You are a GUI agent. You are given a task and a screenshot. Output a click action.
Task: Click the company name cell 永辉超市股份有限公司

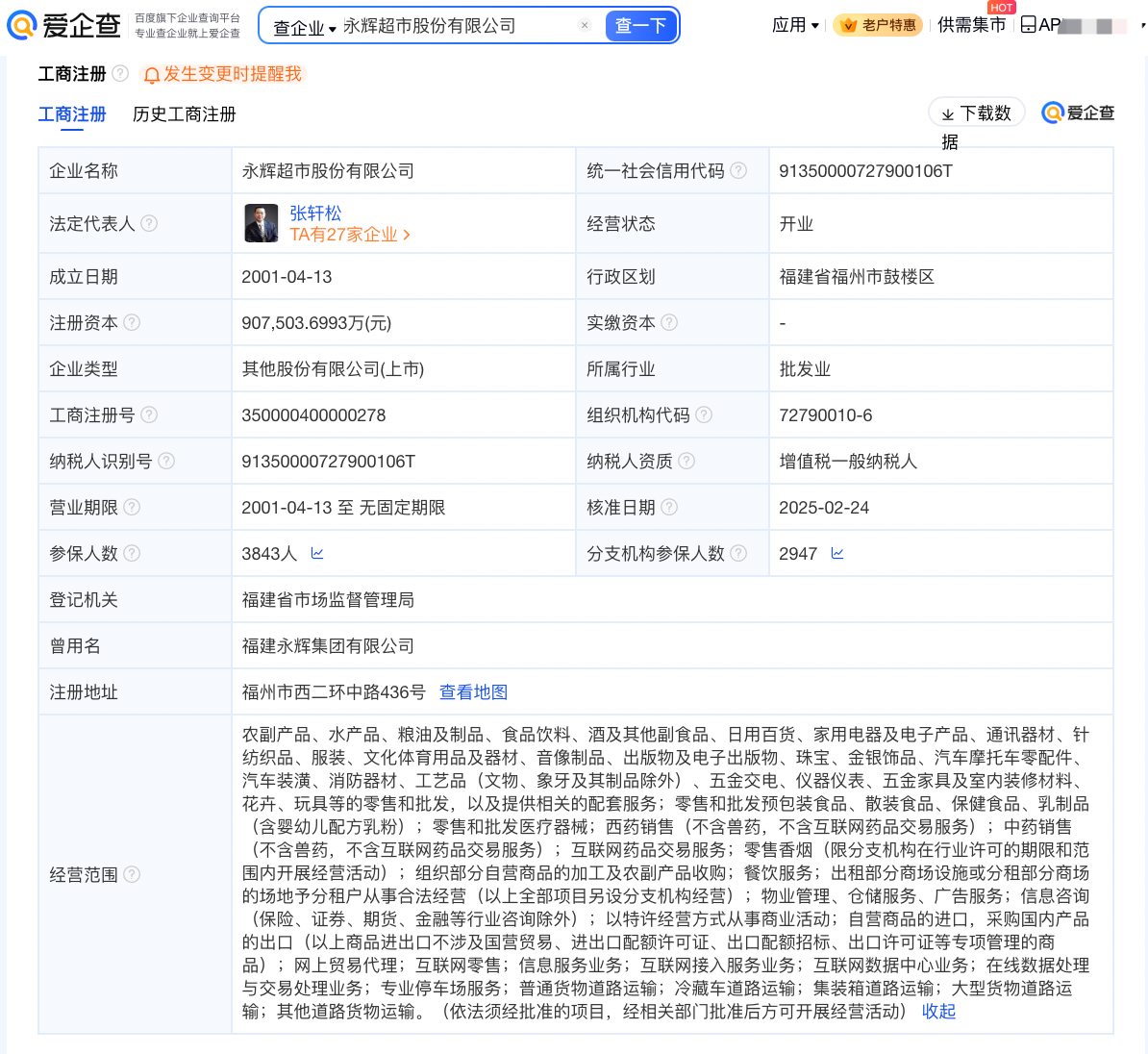tap(328, 170)
